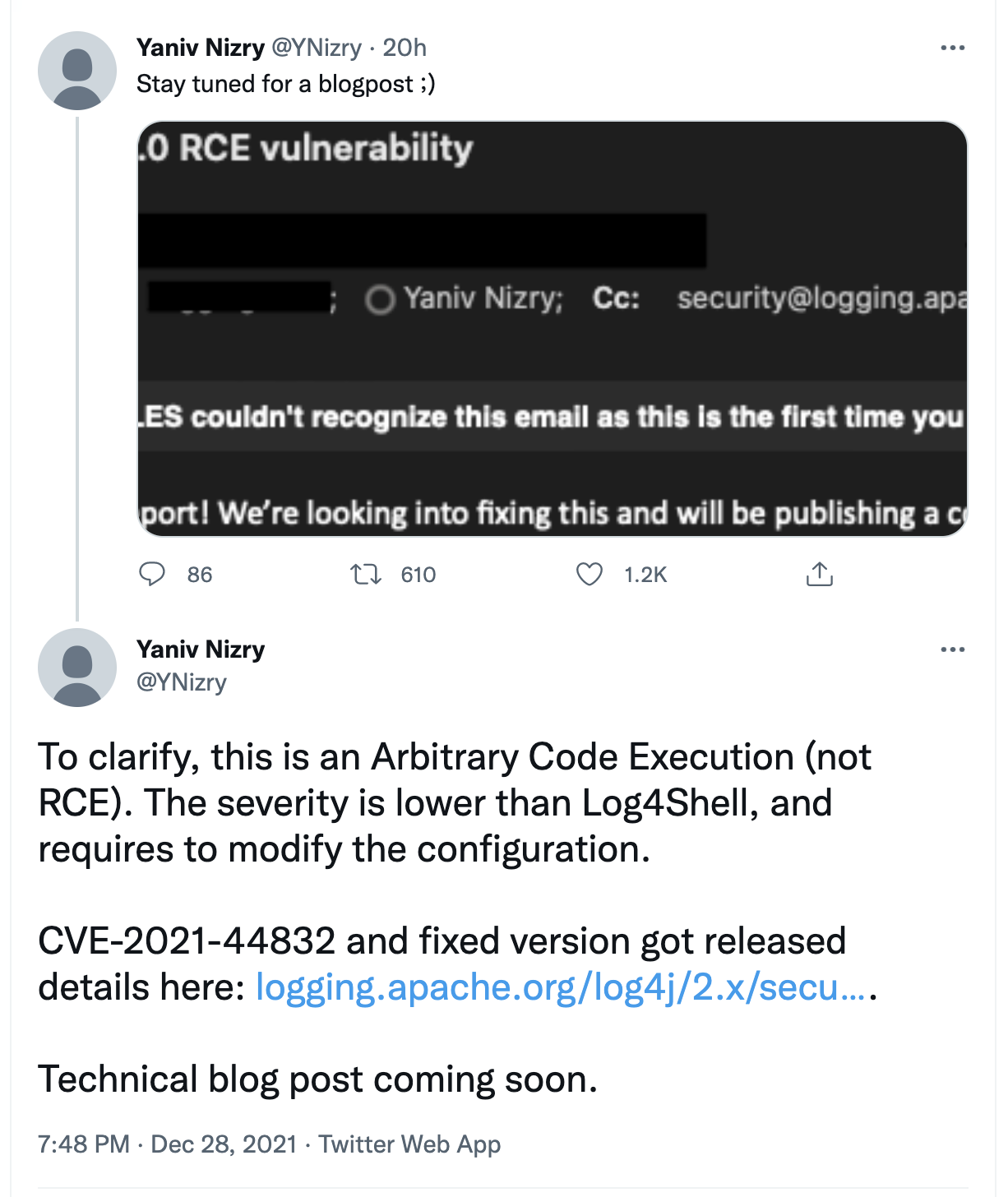Open the More menu on the clarification tweet
The image size is (1008, 1197).
pyautogui.click(x=952, y=649)
